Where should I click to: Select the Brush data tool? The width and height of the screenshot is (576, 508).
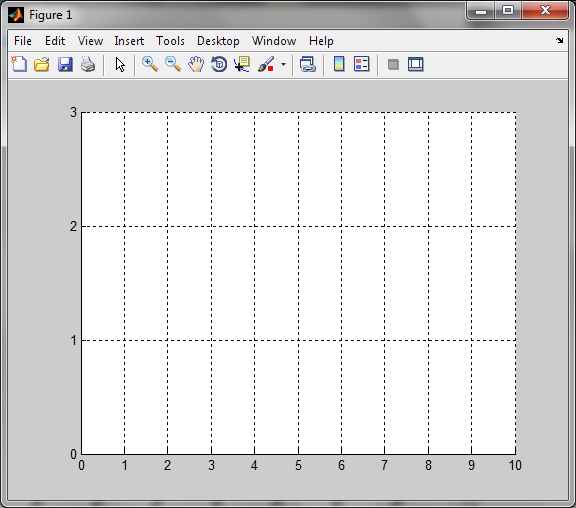(267, 64)
